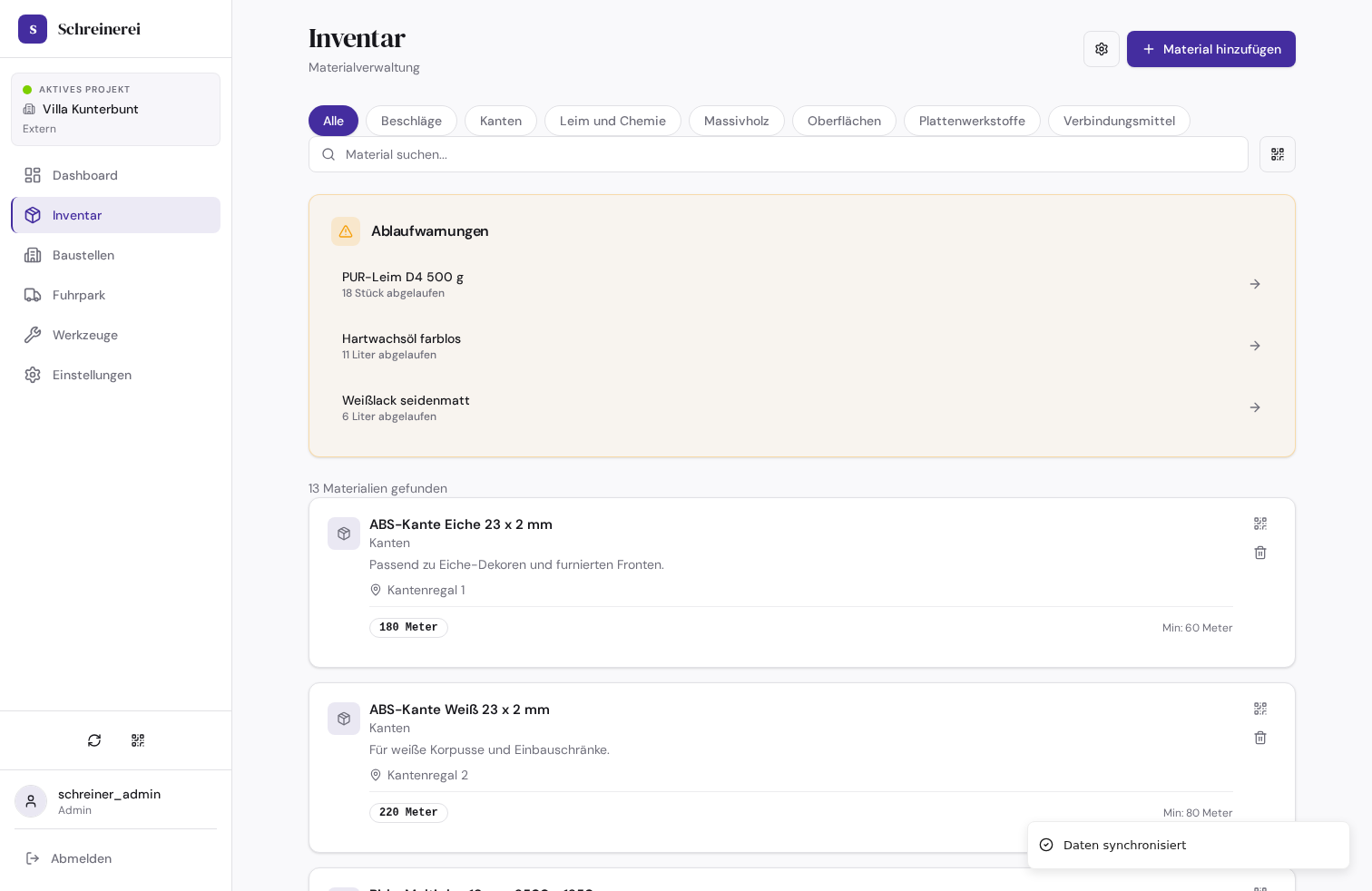1372x891 pixels.
Task: Filter by Massivholz category
Action: [x=736, y=121]
